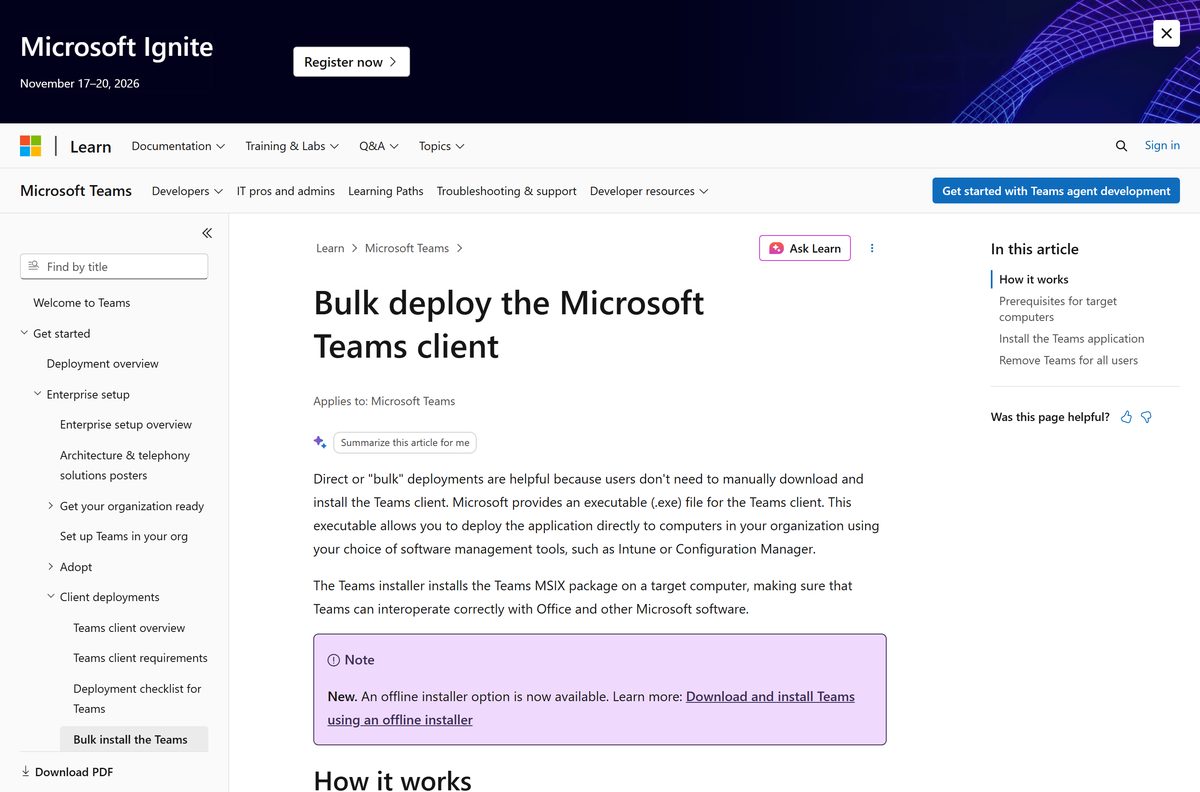1200x792 pixels.
Task: Open the Q&A dropdown
Action: pos(379,146)
